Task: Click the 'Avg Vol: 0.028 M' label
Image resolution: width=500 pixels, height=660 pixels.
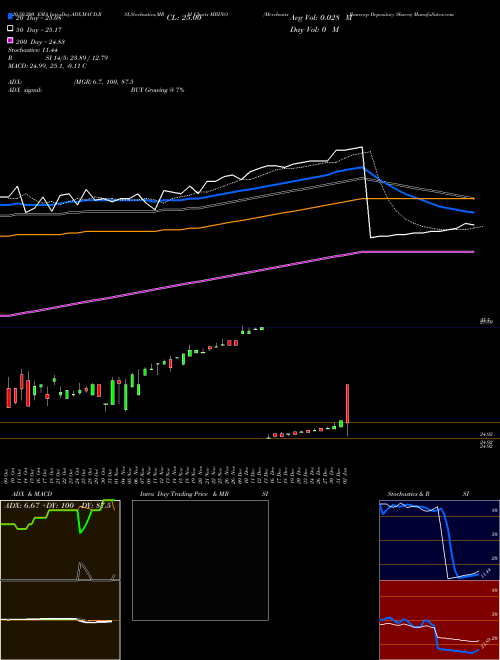Action: pyautogui.click(x=321, y=18)
